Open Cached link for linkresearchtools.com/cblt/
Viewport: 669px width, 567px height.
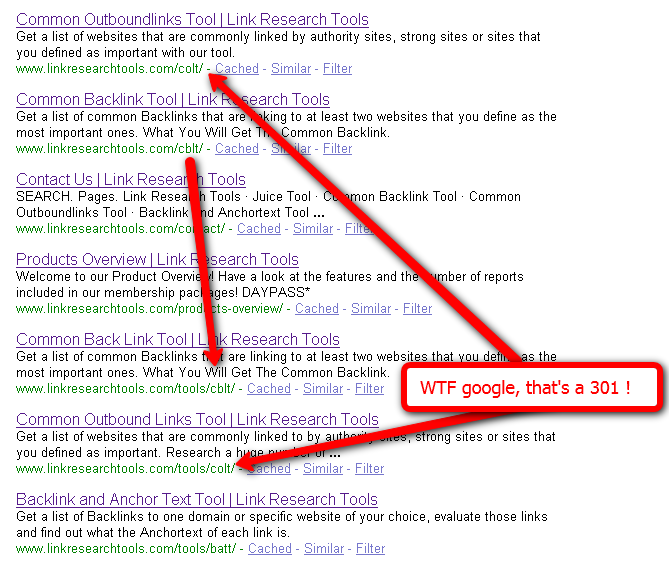click(x=237, y=148)
